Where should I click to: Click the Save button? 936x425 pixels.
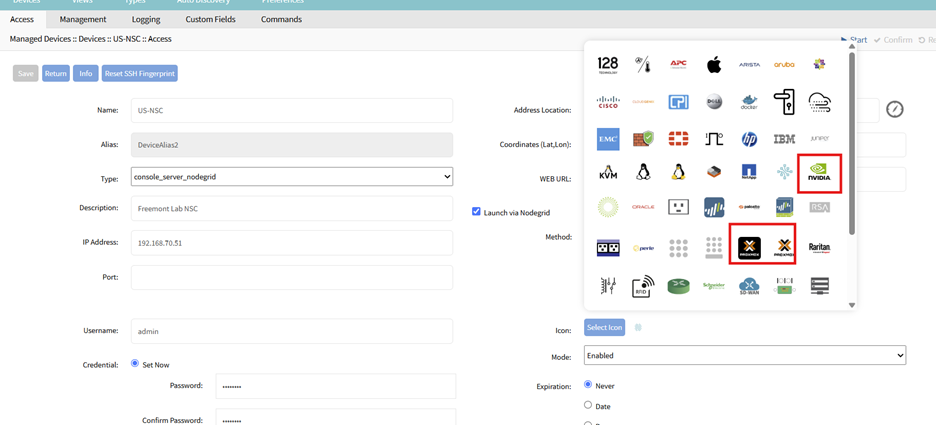[x=26, y=73]
